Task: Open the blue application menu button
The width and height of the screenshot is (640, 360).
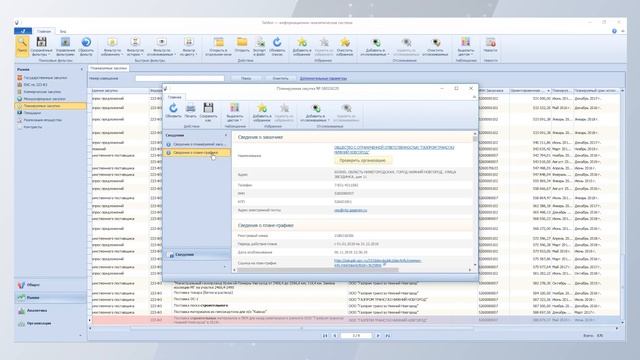Action: [23, 31]
